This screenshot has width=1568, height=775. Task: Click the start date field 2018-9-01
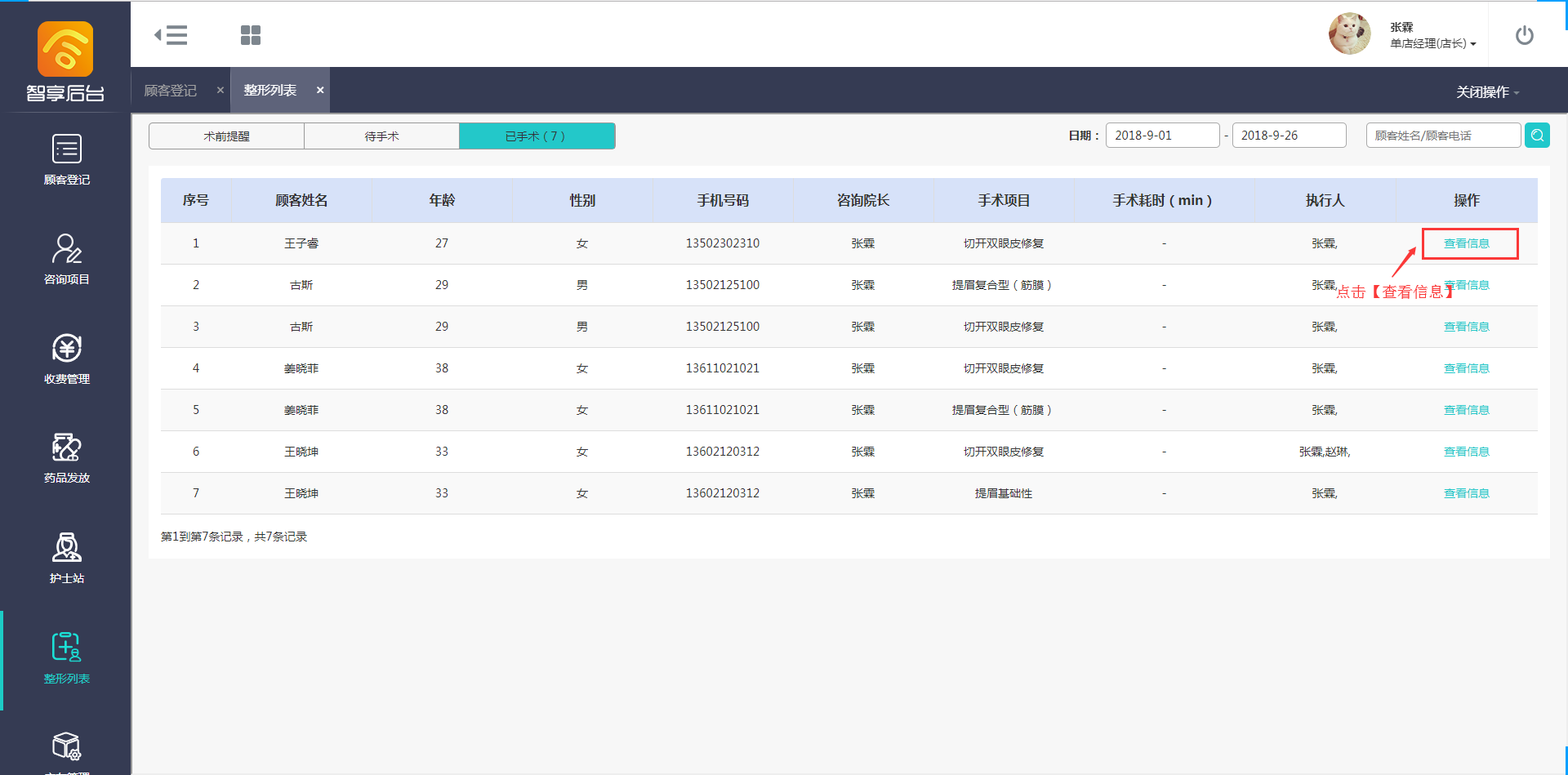click(1162, 136)
